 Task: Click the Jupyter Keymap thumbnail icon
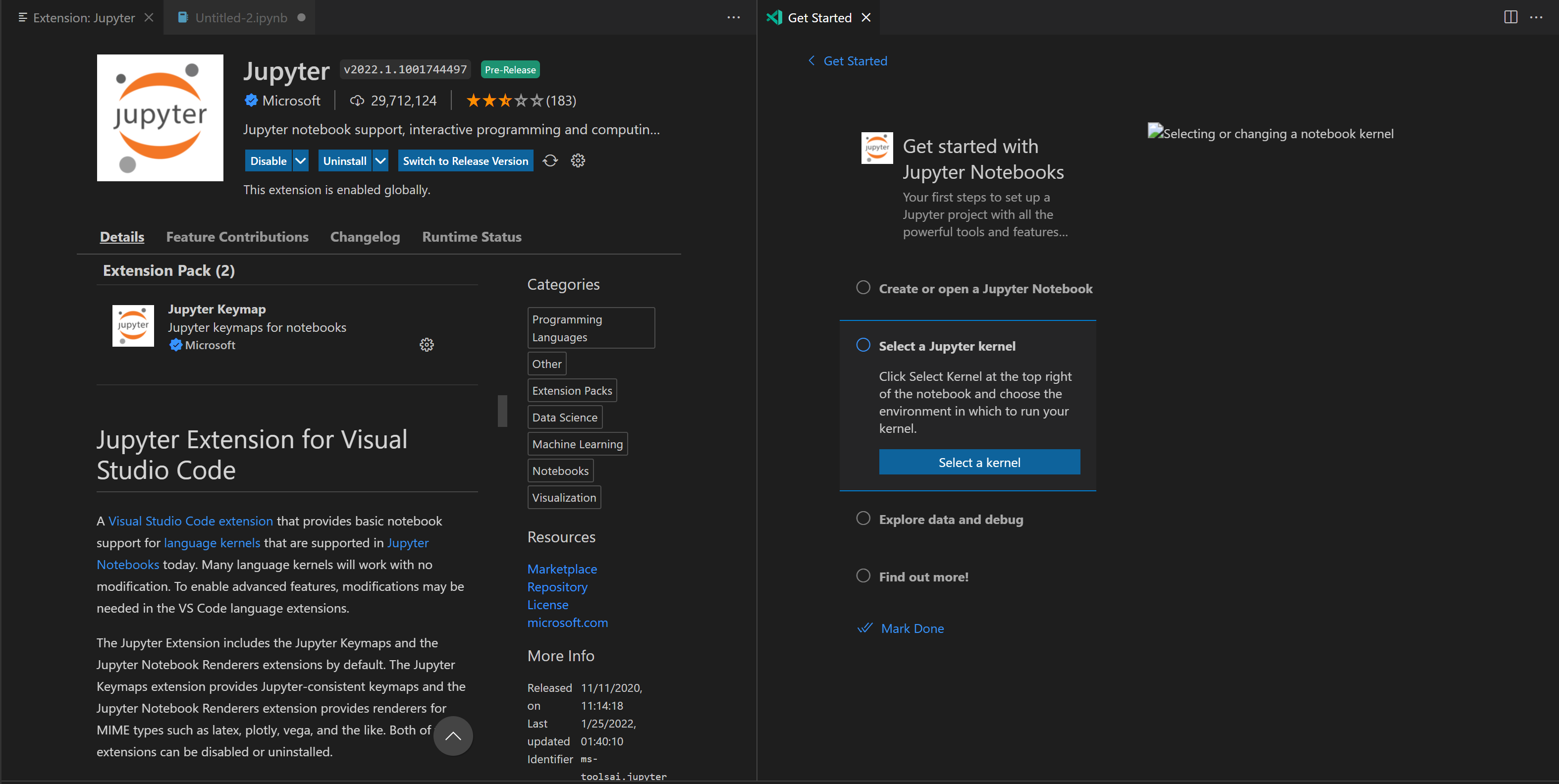coord(133,325)
